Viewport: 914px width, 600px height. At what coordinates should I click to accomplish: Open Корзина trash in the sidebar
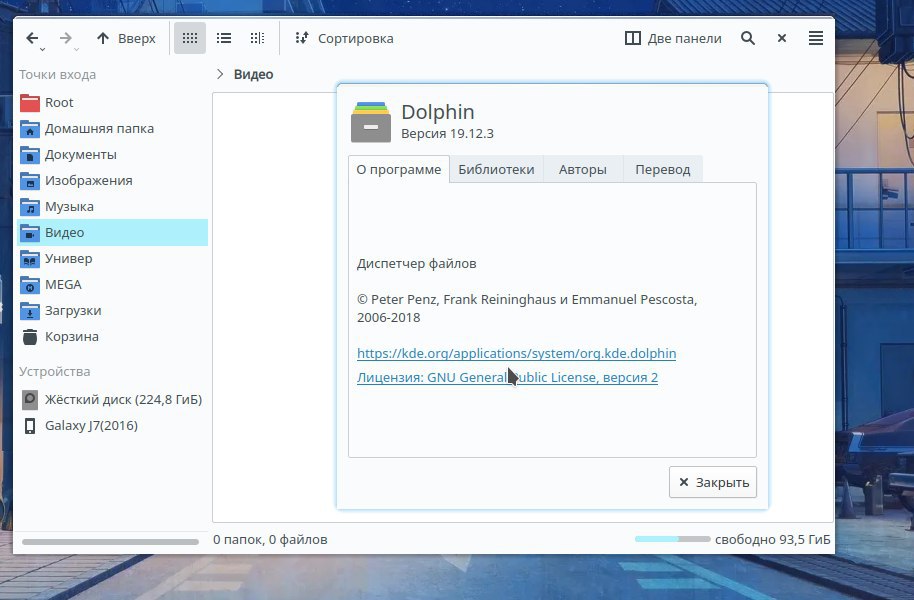(113, 336)
